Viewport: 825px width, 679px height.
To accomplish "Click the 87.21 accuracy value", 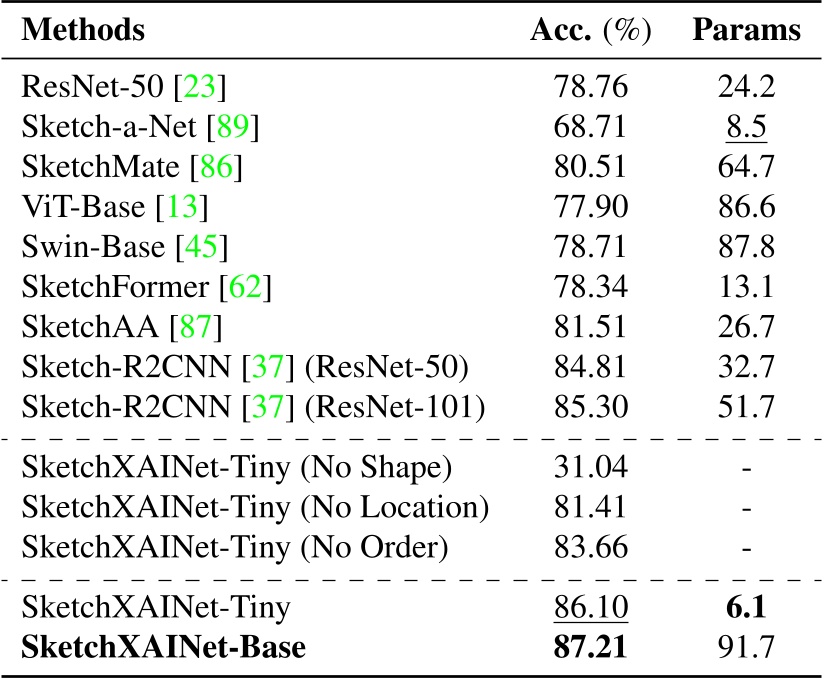I will coord(590,648).
